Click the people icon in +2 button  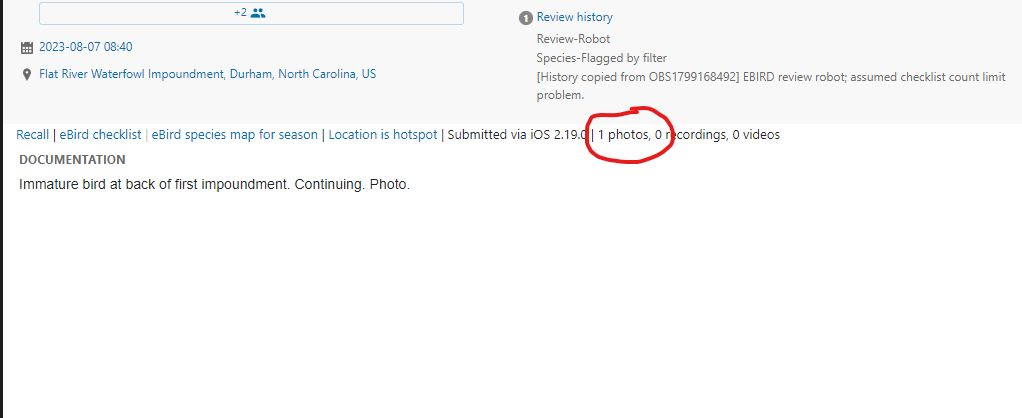point(258,12)
